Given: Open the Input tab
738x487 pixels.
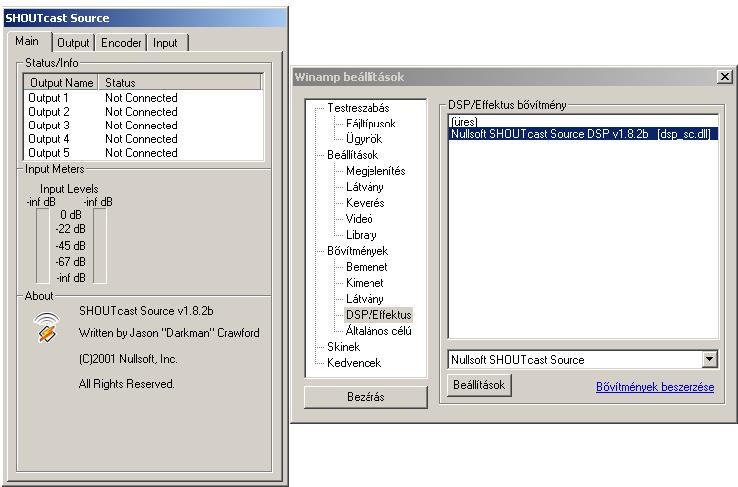Looking at the screenshot, I should (x=166, y=43).
